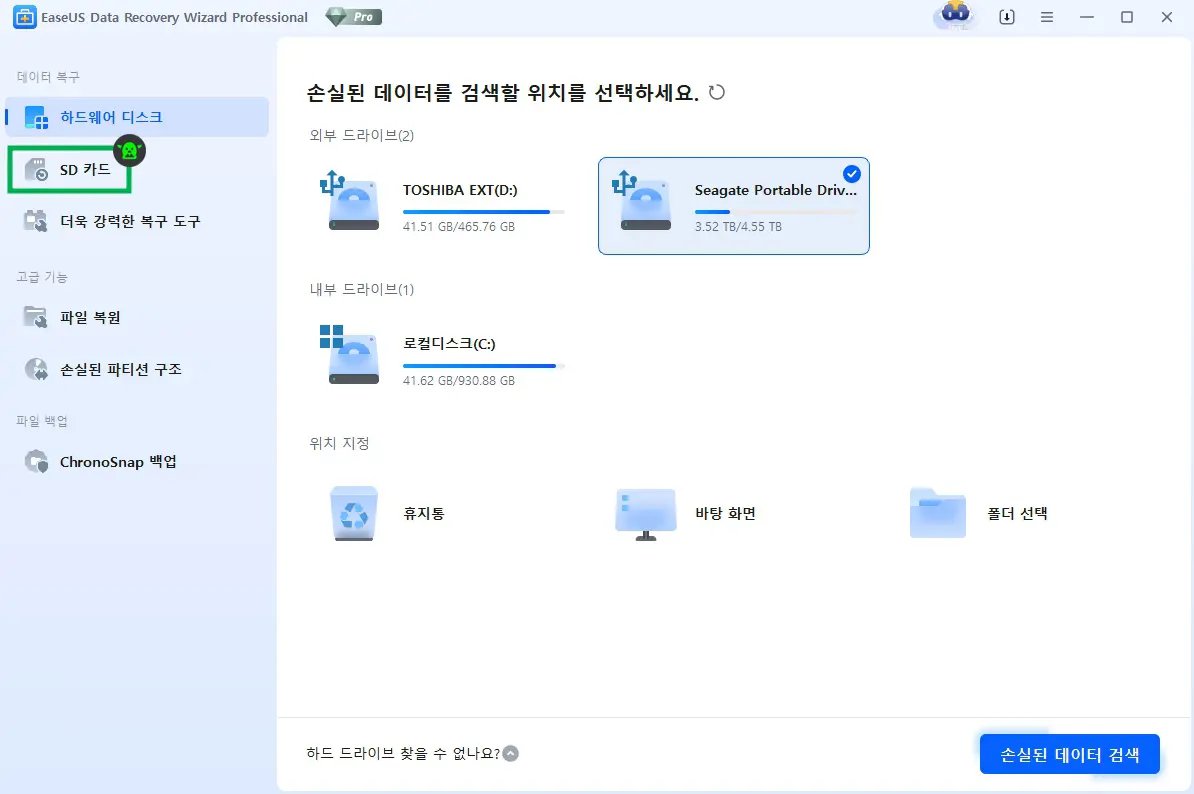The height and width of the screenshot is (794, 1194).
Task: Click the TOSHIBA EXT USB drive icon
Action: coord(350,201)
